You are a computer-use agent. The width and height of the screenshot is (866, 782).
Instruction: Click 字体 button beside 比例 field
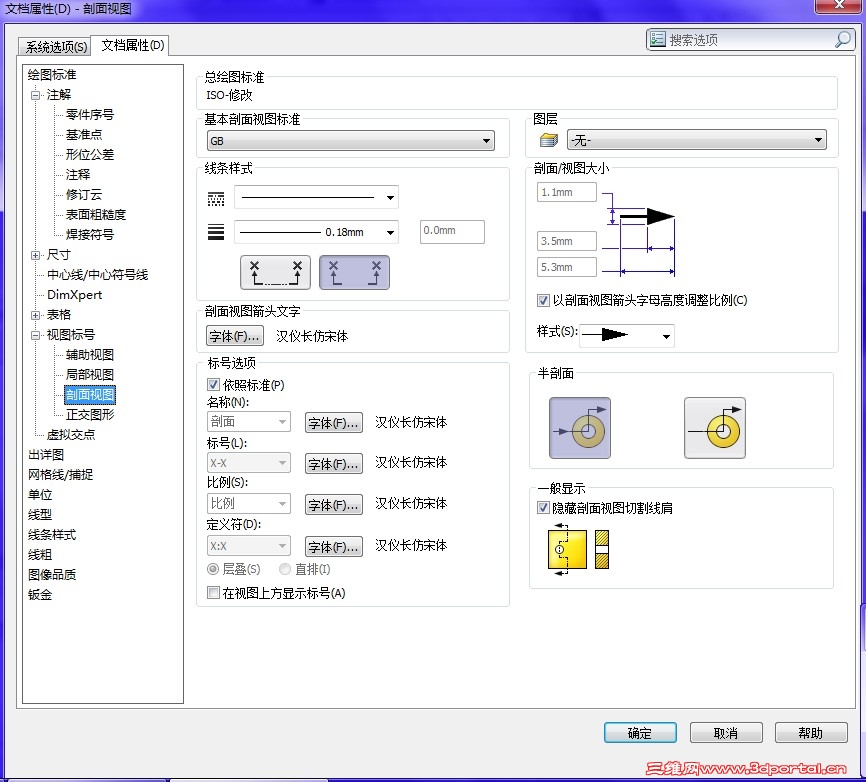(x=334, y=505)
